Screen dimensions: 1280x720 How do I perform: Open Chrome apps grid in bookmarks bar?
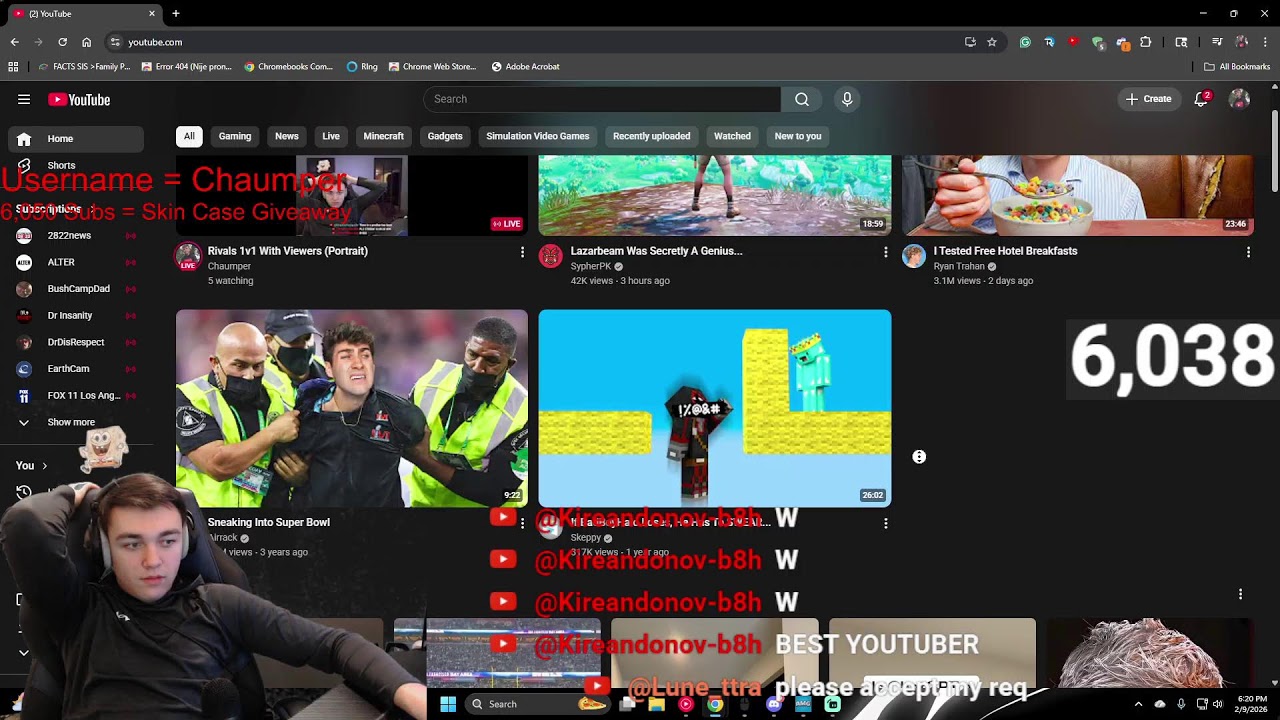click(13, 67)
